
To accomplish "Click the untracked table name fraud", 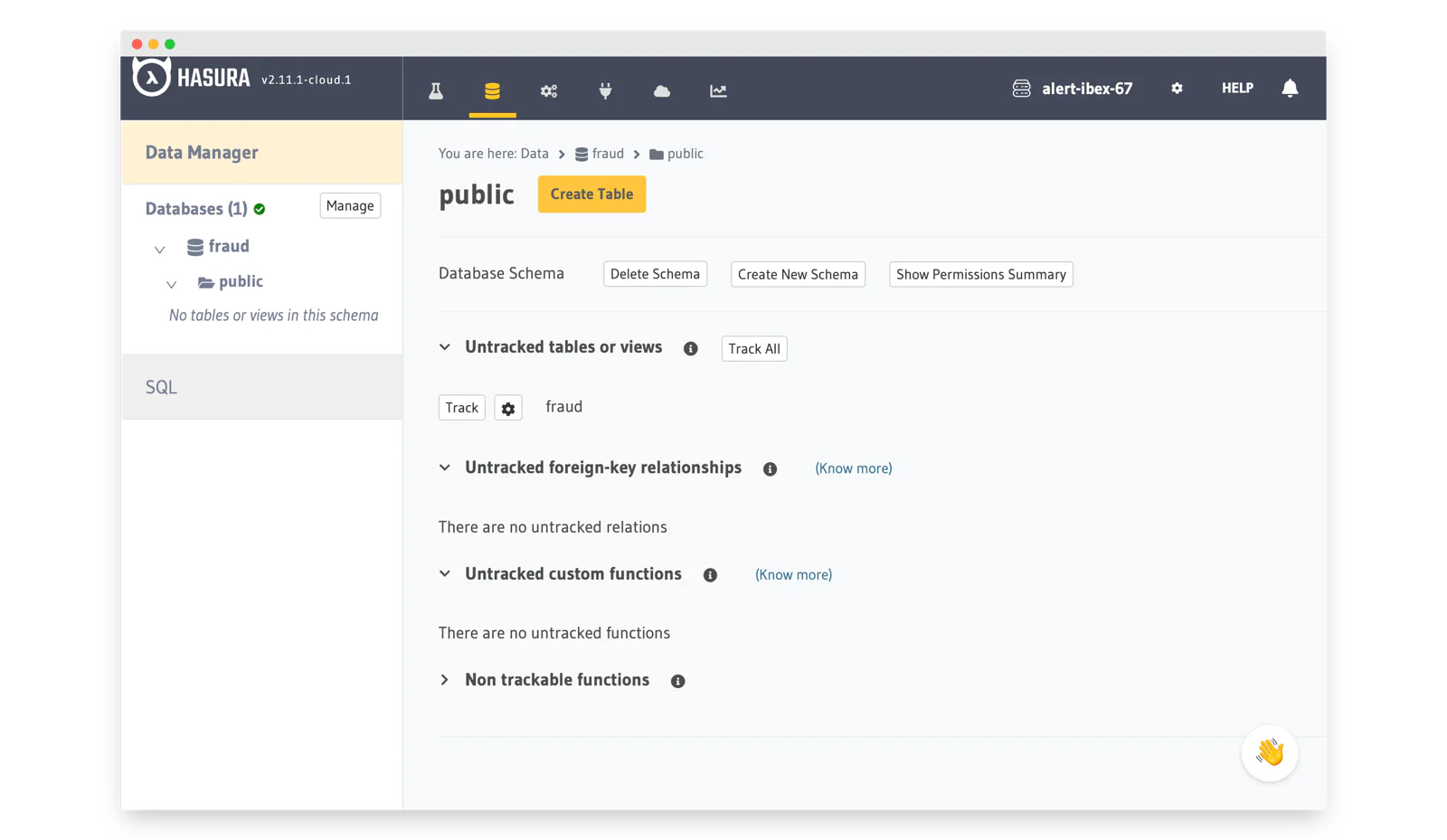I will (563, 407).
